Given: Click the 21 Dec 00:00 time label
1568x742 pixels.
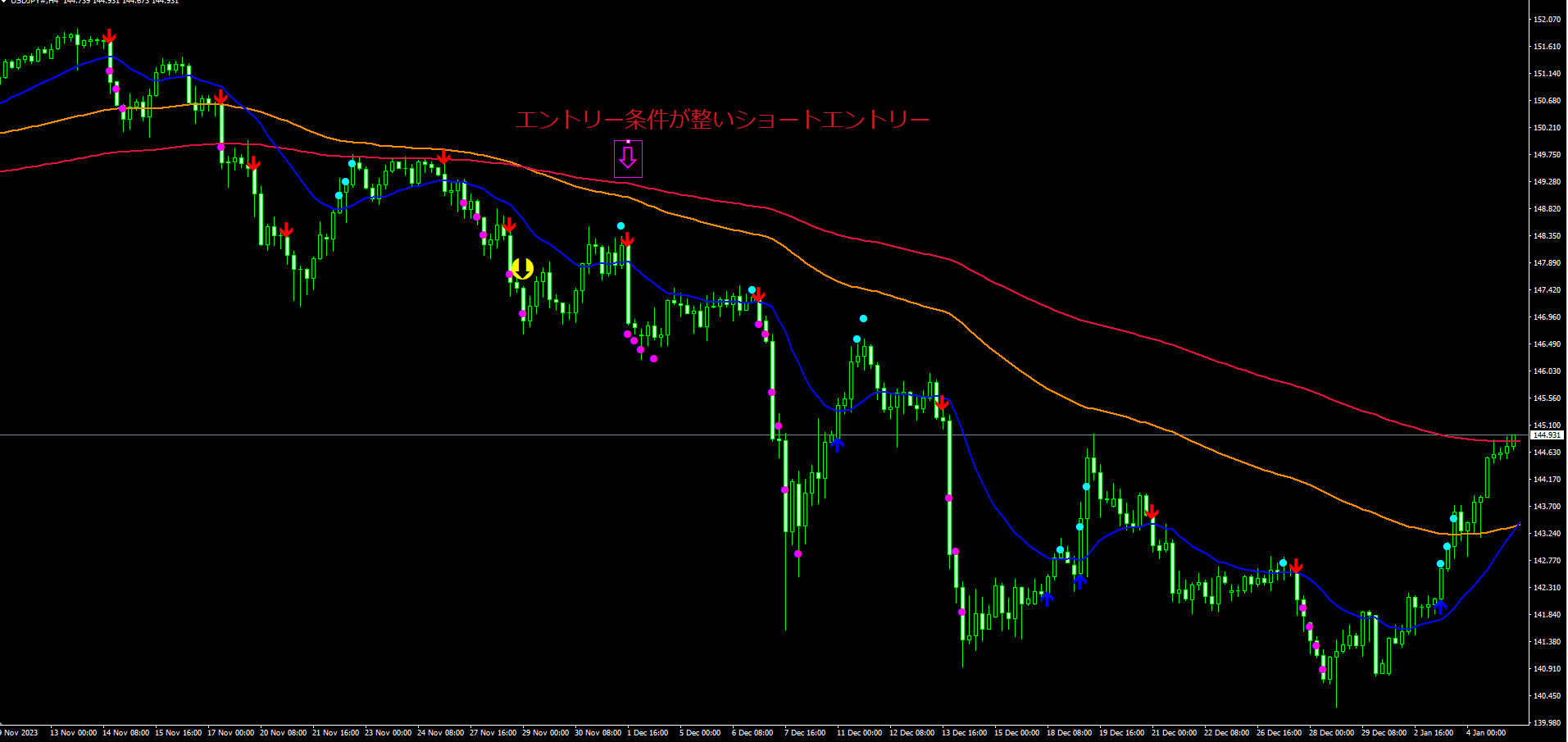Looking at the screenshot, I should coord(1174,733).
